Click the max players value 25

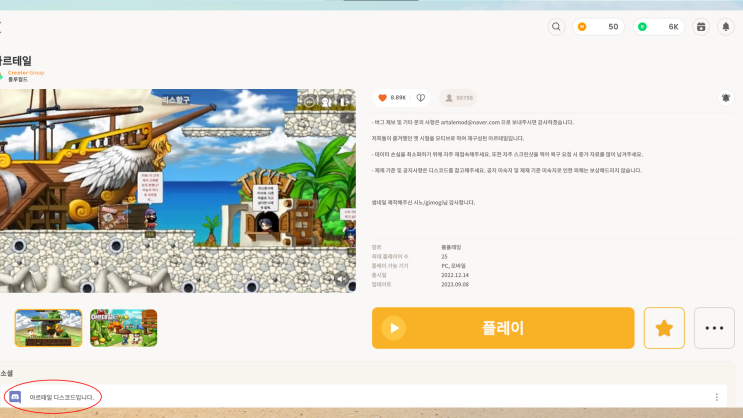click(444, 256)
